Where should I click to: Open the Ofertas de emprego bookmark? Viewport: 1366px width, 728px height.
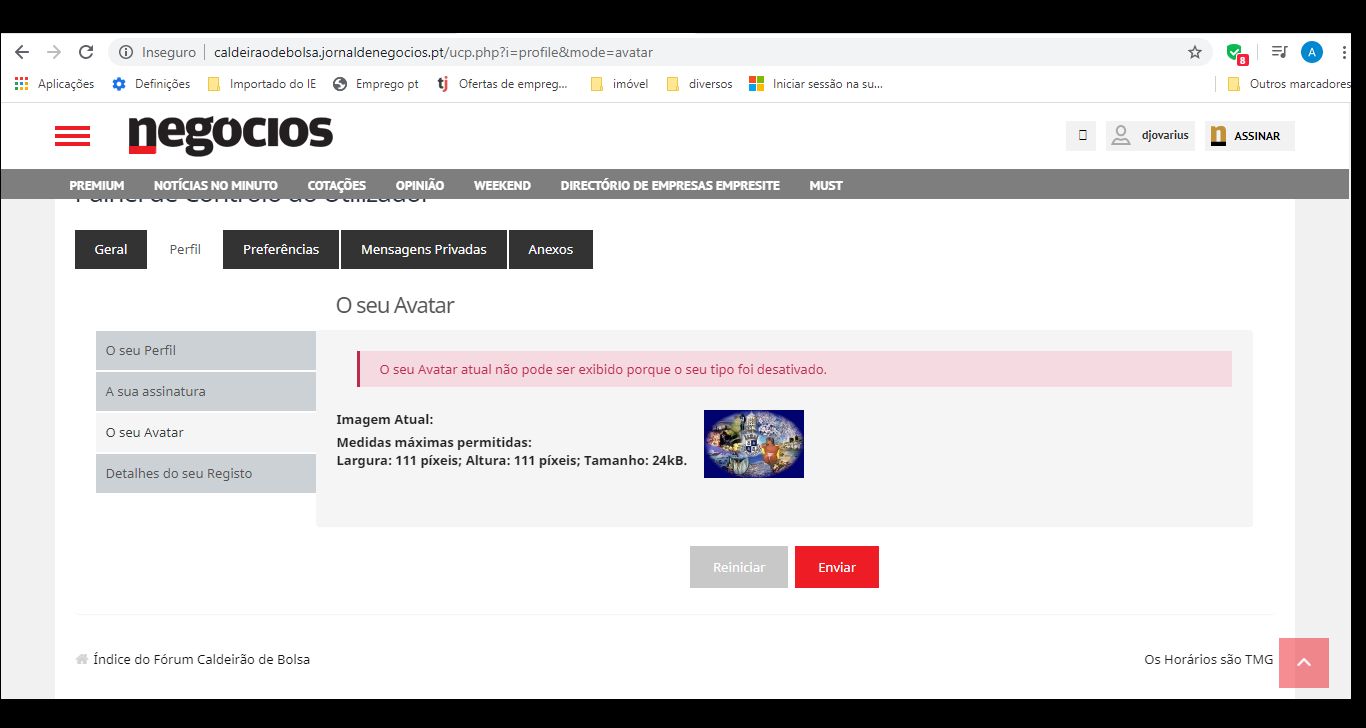(x=502, y=84)
